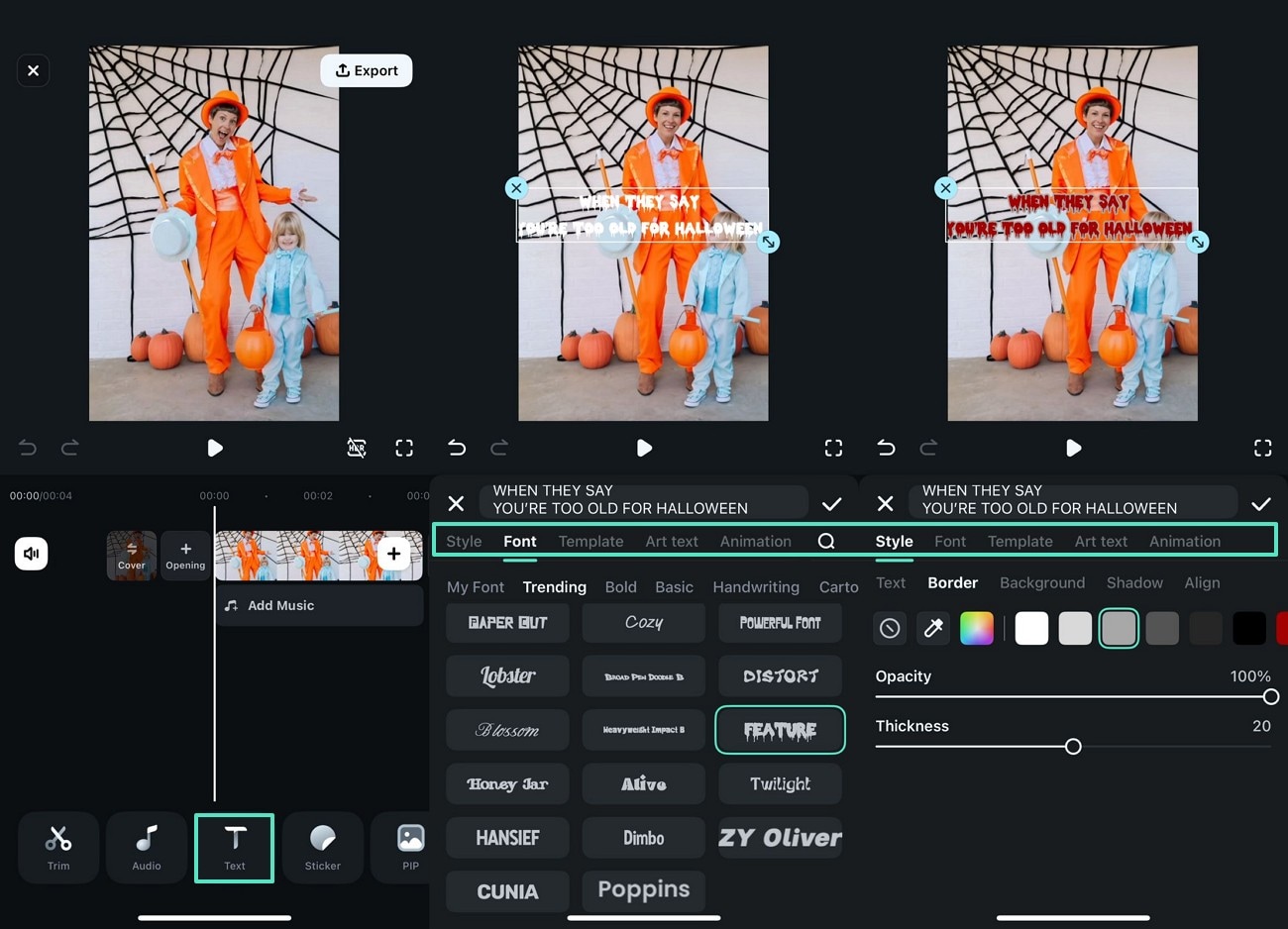Choose the ZY Oliver font
The image size is (1288, 929).
click(x=780, y=838)
